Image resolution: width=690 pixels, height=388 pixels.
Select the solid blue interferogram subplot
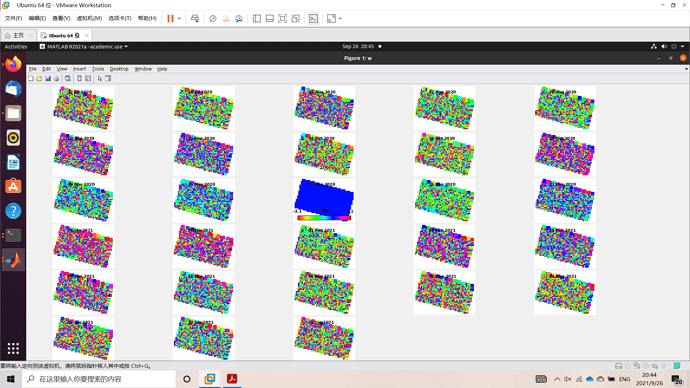point(324,196)
